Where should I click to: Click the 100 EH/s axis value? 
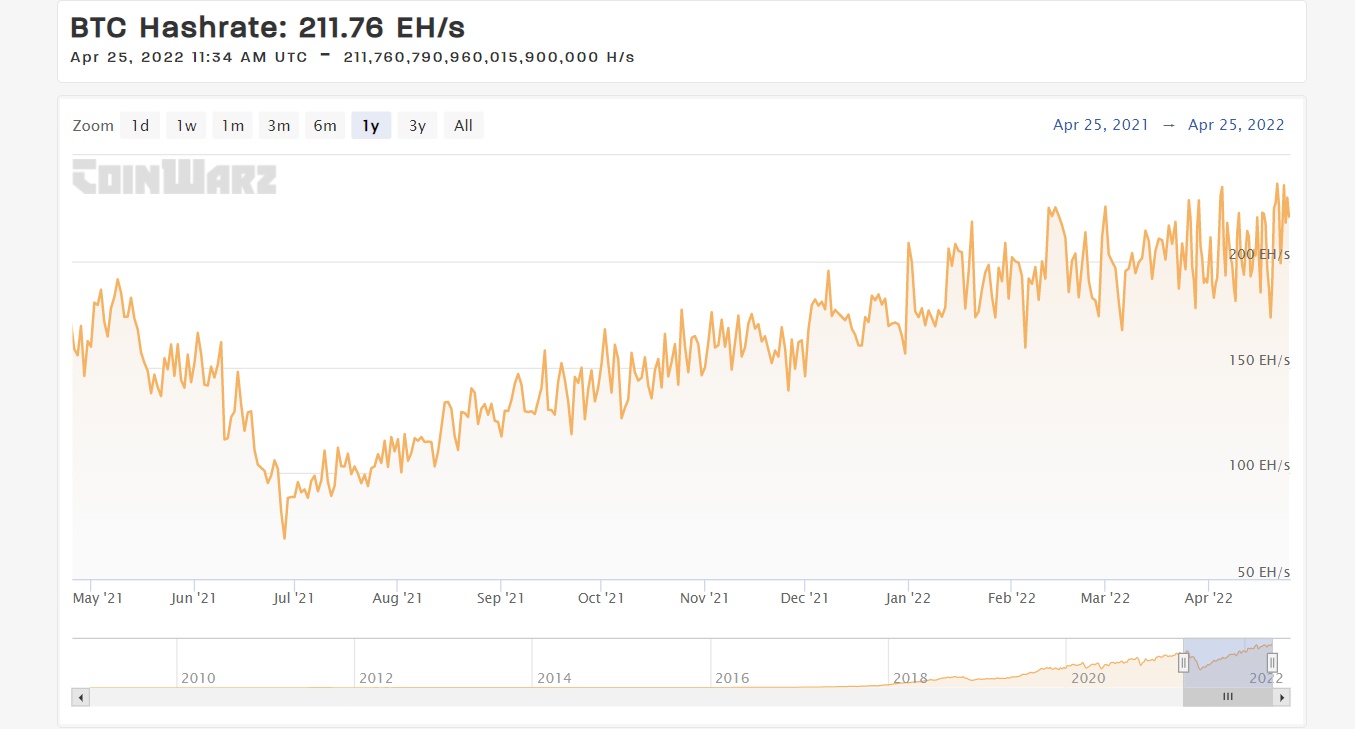pos(1259,466)
